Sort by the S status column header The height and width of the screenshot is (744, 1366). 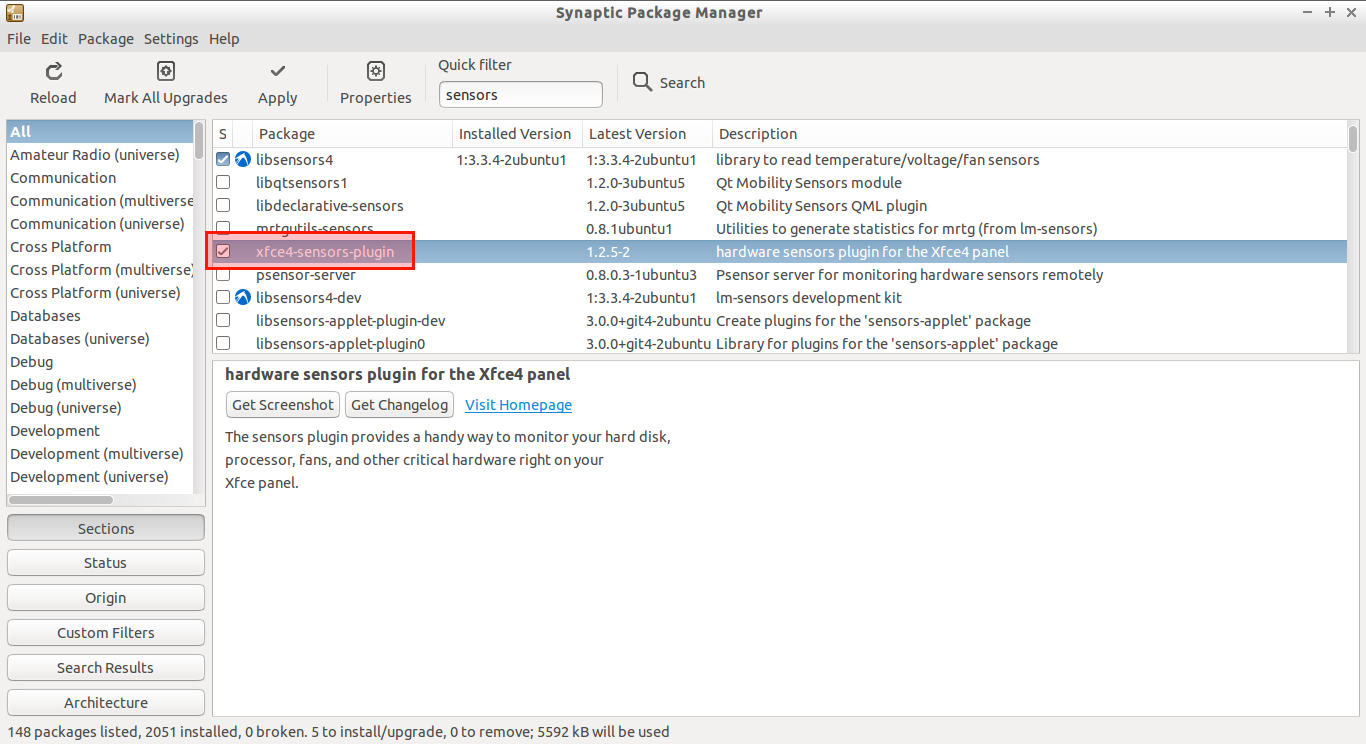click(x=223, y=134)
